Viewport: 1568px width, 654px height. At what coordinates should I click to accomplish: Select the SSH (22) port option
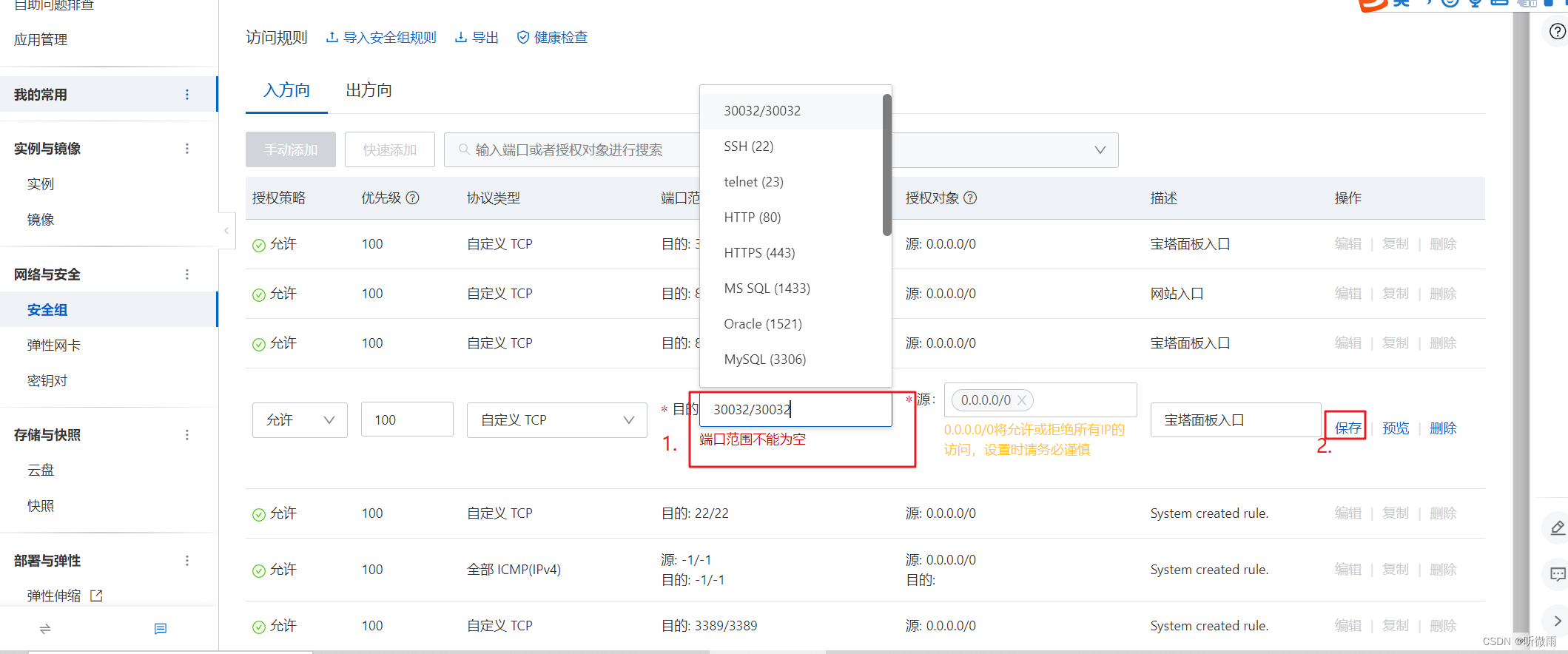pyautogui.click(x=792, y=146)
